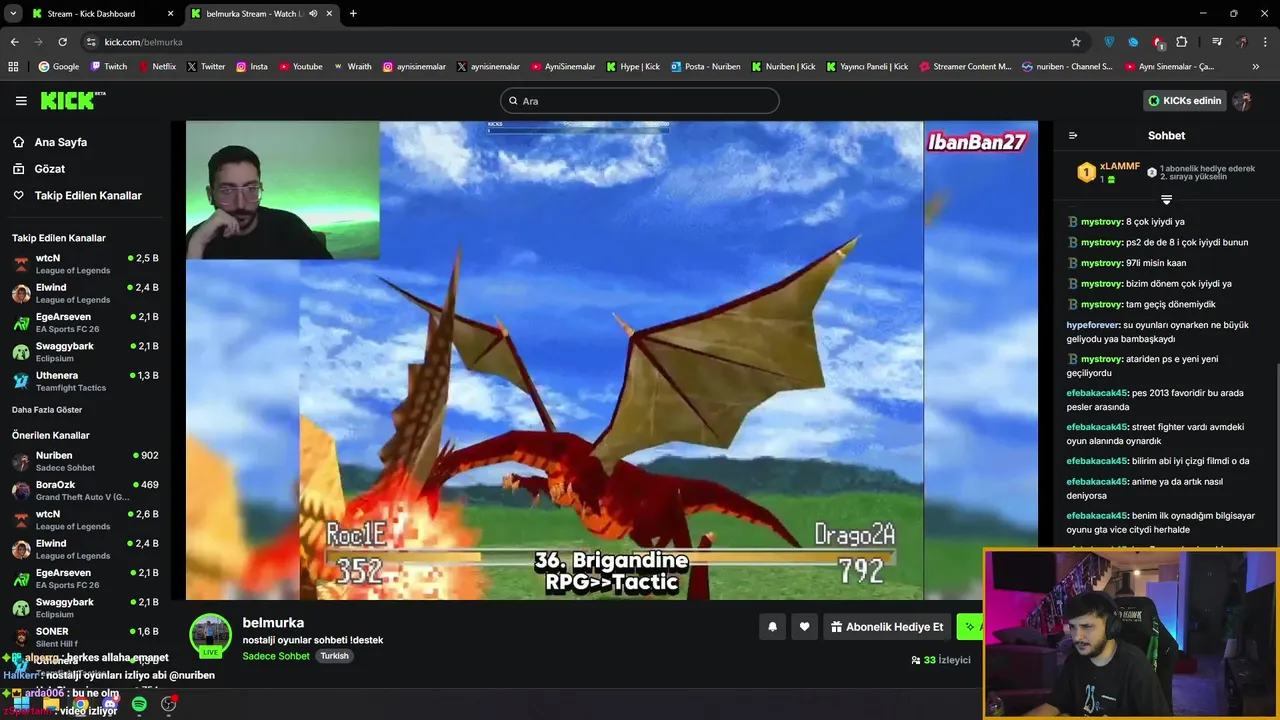The width and height of the screenshot is (1280, 720).
Task: Close the Stream - Kick Dashboard tab
Action: click(x=170, y=14)
